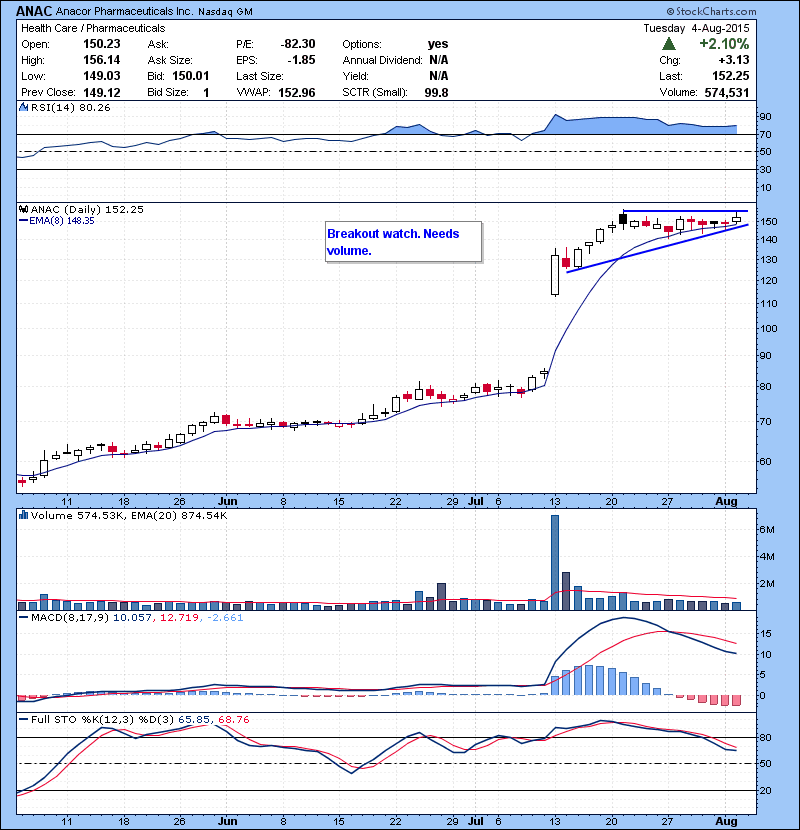Image resolution: width=800 pixels, height=830 pixels.
Task: Click the Health Care / Pharmaceuticals sector text
Action: tap(93, 28)
